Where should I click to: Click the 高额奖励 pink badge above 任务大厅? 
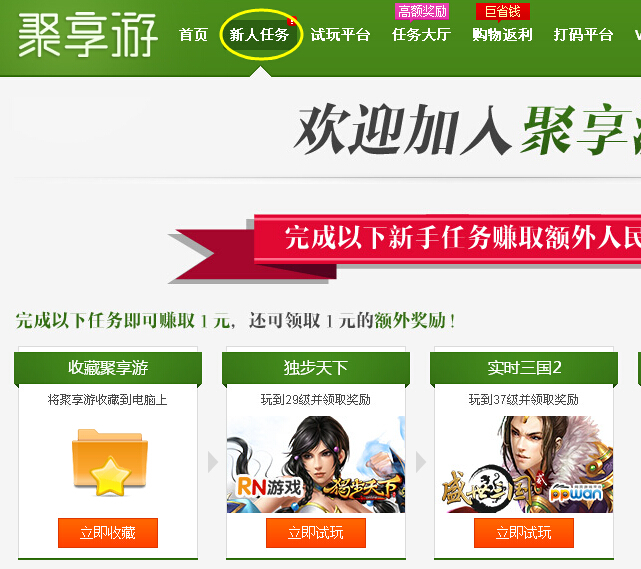pyautogui.click(x=422, y=11)
